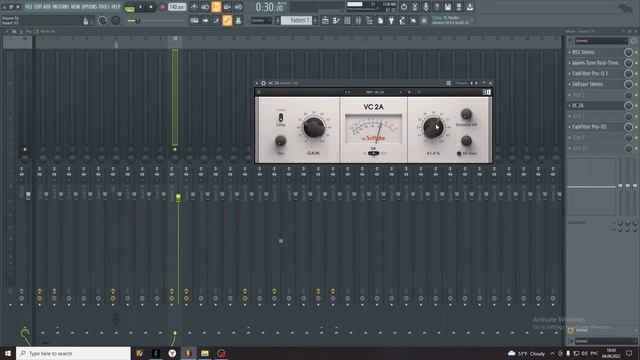Stop playback with the stop button
This screenshot has height=360, width=640.
click(151, 7)
